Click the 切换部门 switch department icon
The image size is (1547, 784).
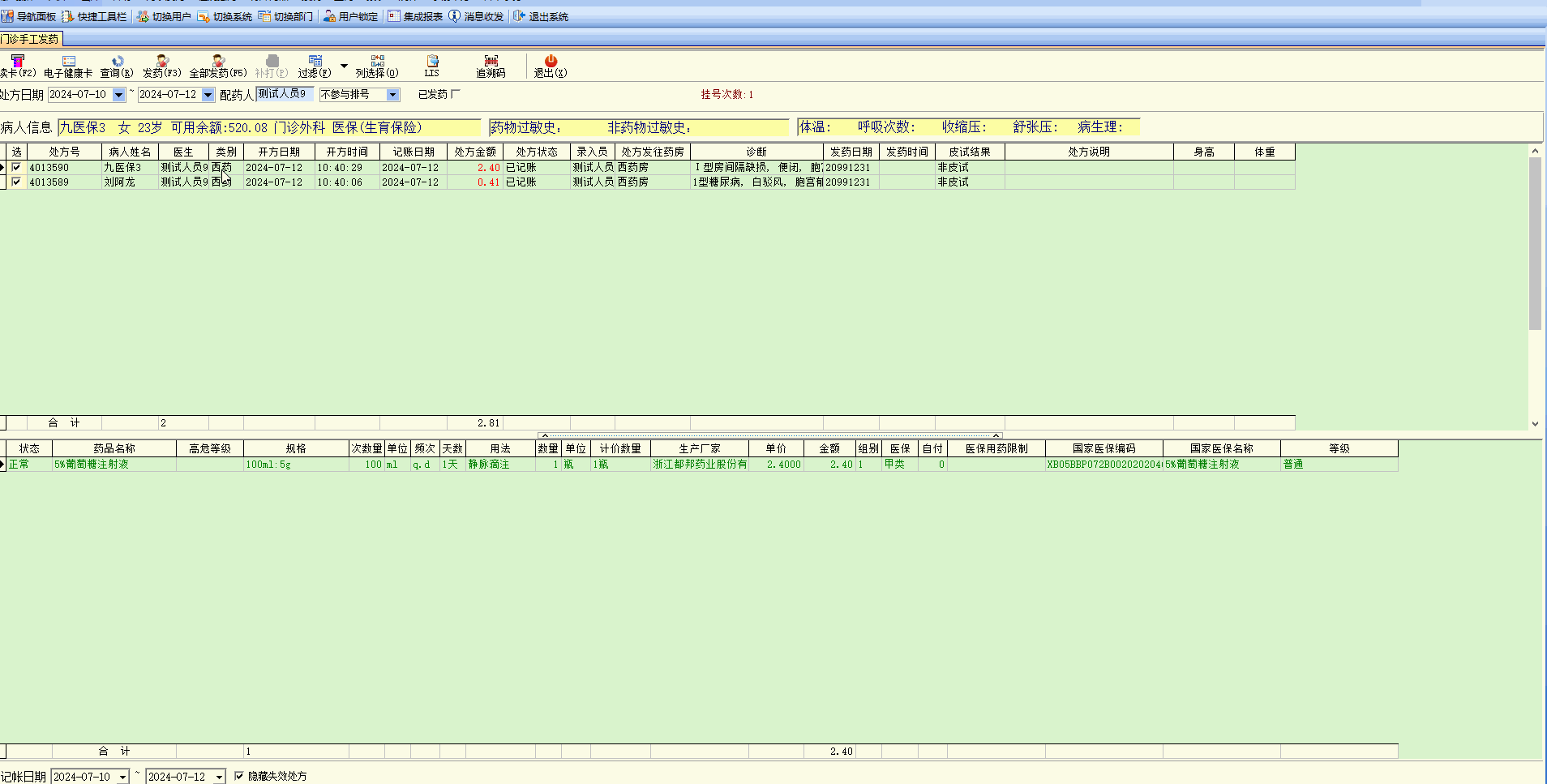(264, 16)
